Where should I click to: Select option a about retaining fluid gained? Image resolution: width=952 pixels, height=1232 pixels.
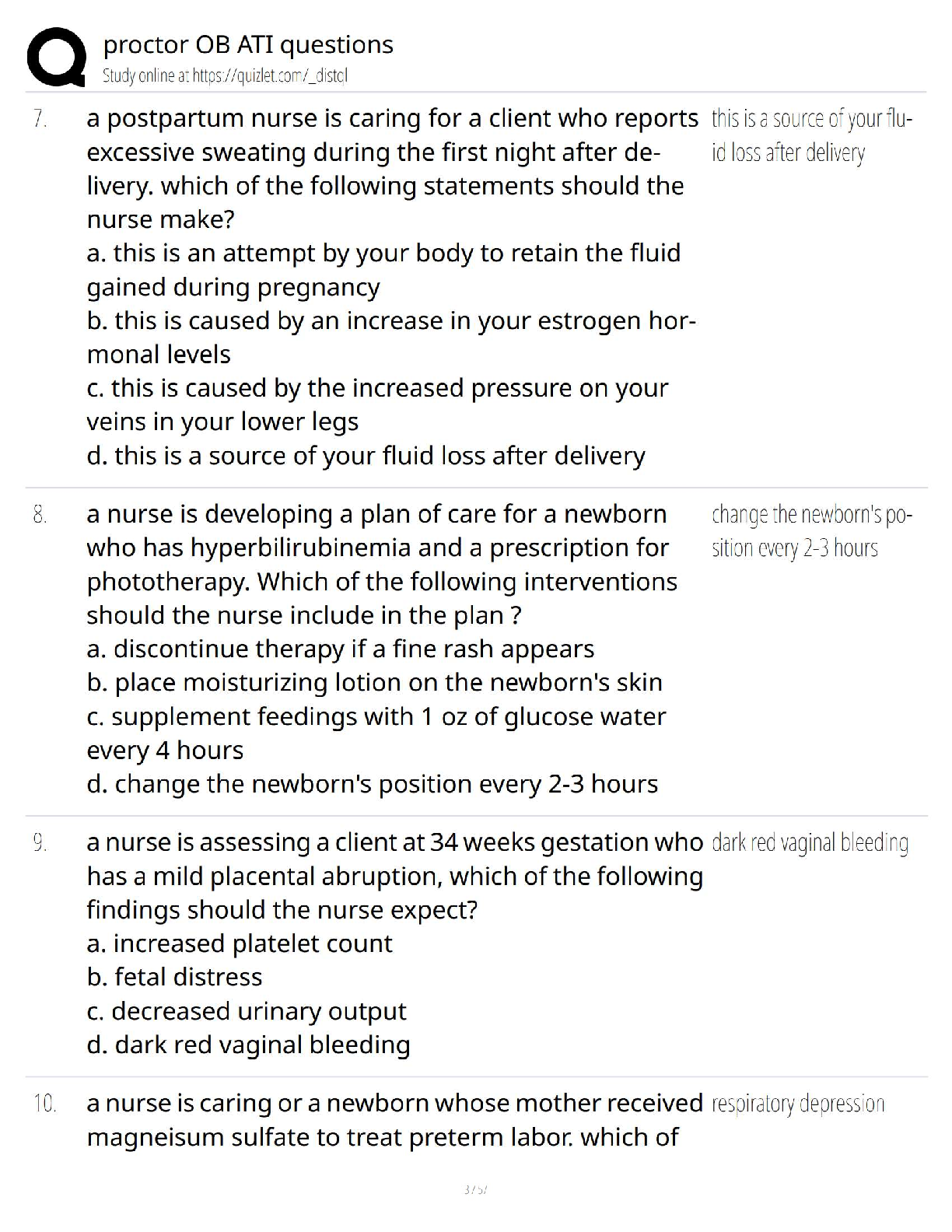[383, 270]
